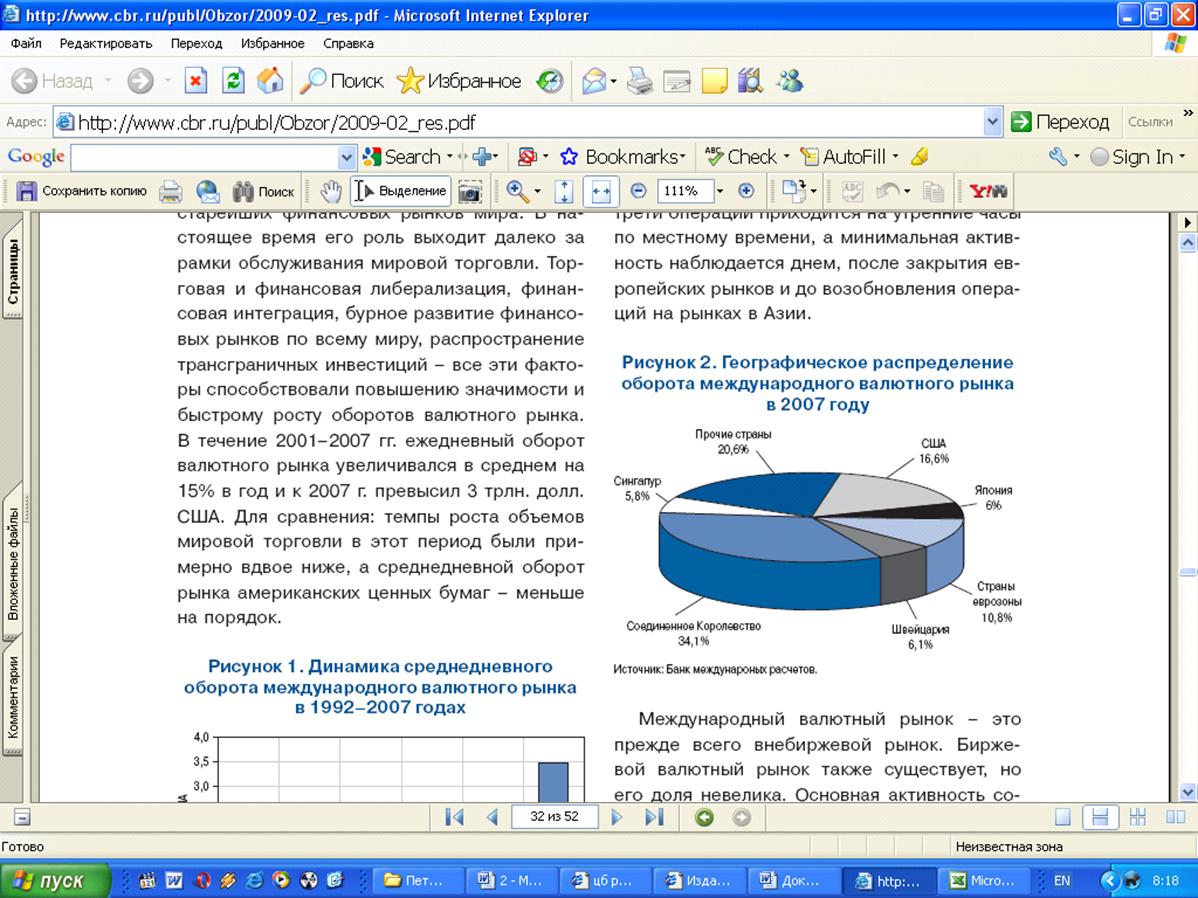Click the next page arrow
Viewport: 1198px width, 898px height.
tap(617, 817)
